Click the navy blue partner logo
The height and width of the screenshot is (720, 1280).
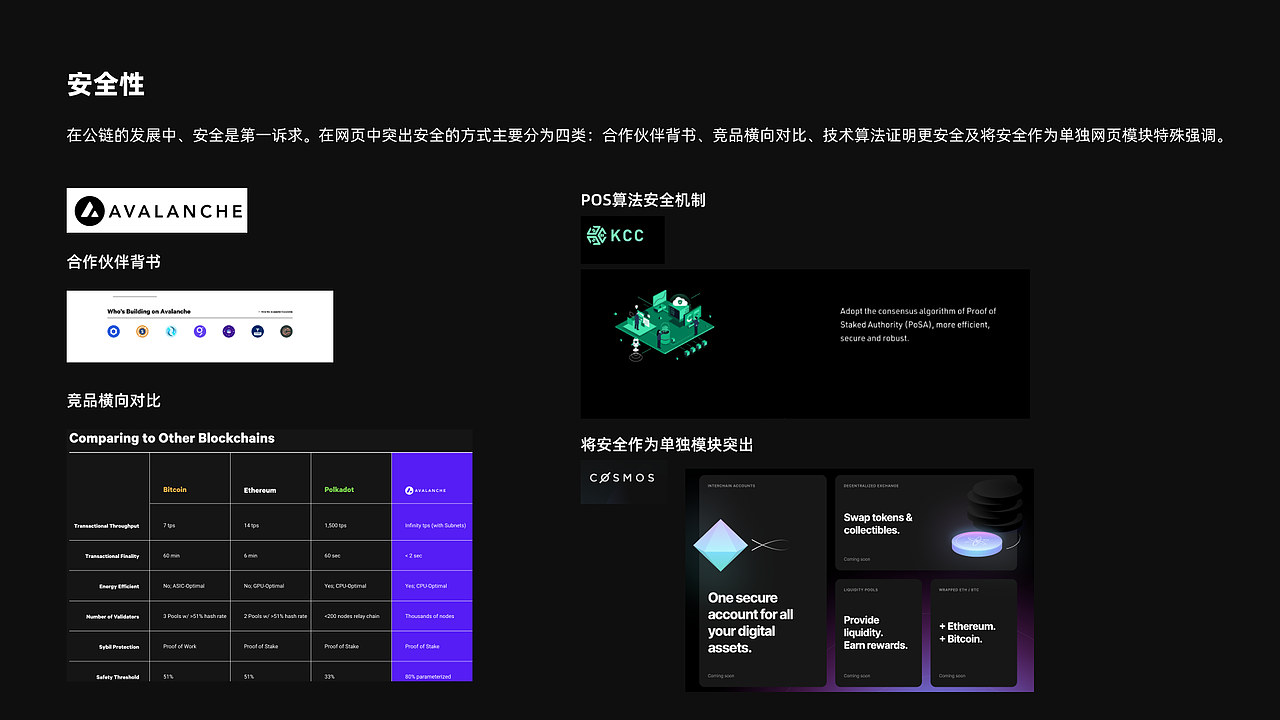coord(257,331)
